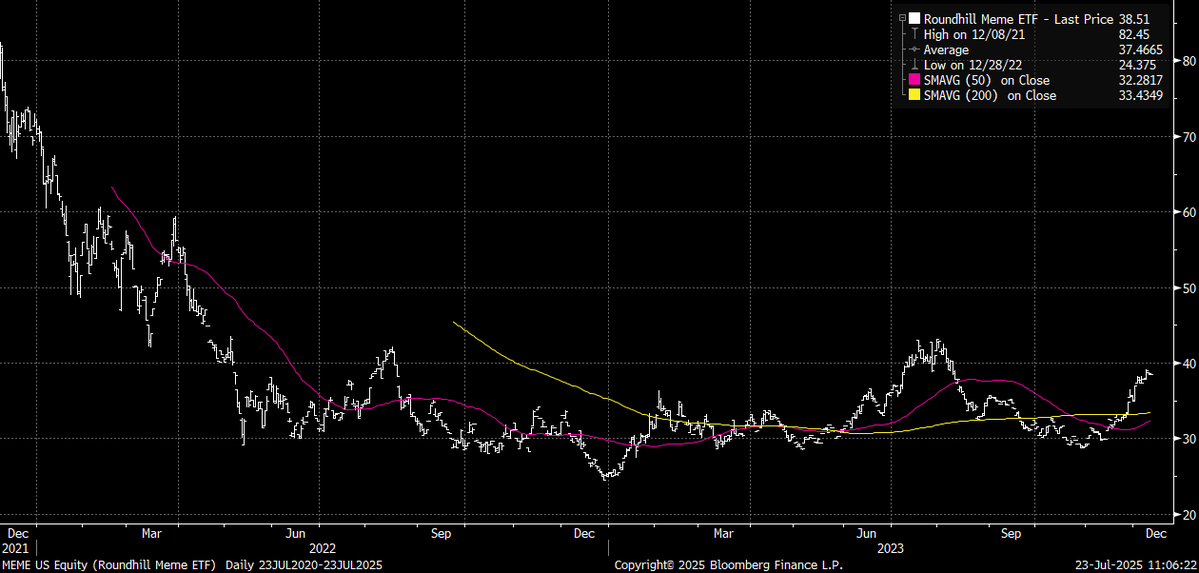This screenshot has height=573, width=1199.
Task: Select the 'Average' legend row label
Action: [x=947, y=50]
